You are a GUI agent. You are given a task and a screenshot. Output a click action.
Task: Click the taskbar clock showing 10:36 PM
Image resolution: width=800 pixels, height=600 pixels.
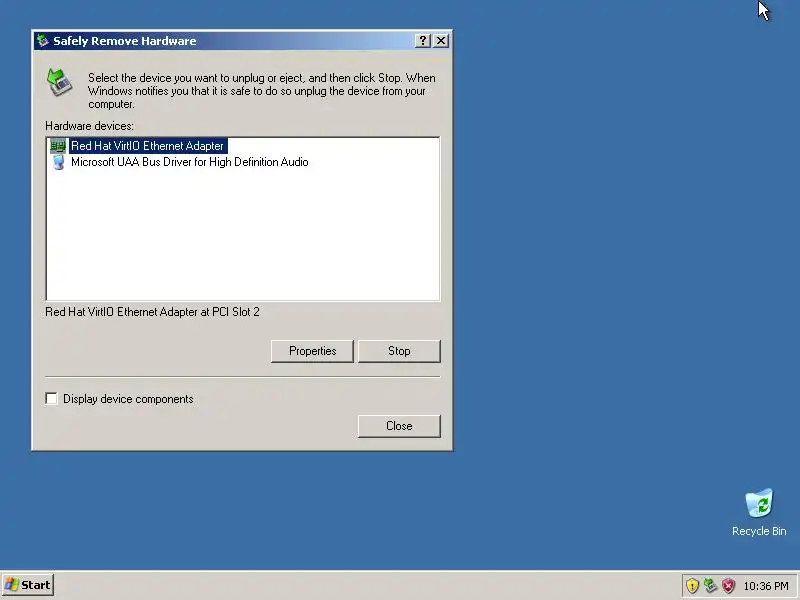click(x=766, y=586)
